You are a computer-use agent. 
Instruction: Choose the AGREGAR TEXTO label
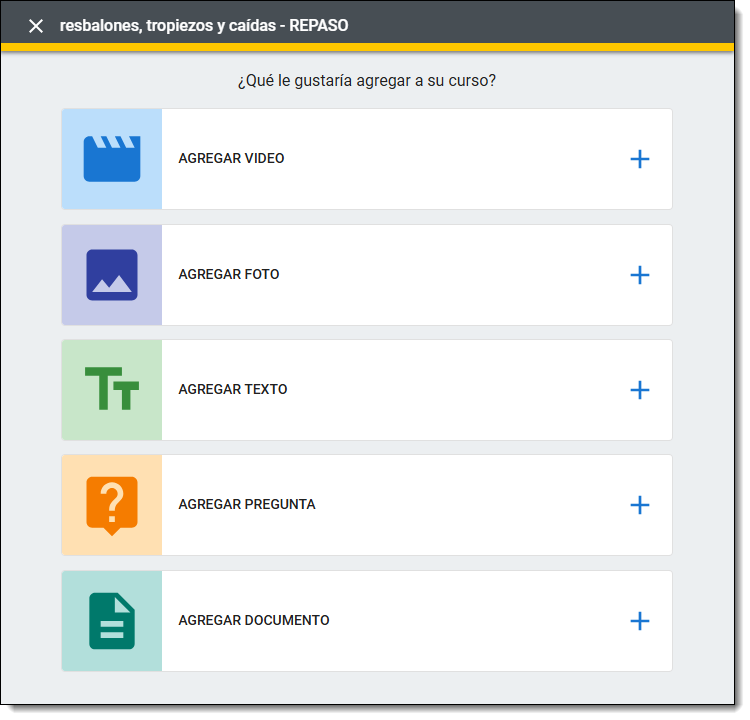(x=233, y=390)
